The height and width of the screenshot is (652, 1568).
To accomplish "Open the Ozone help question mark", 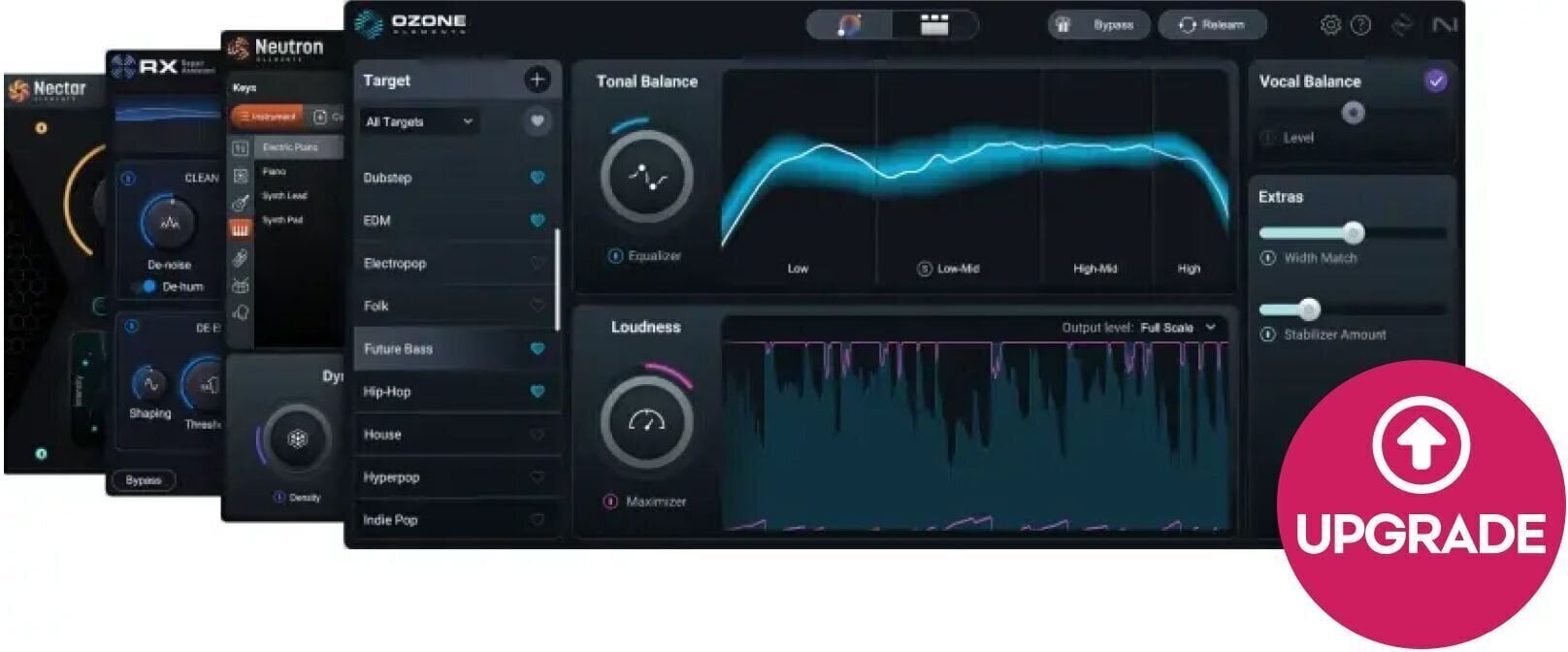I will (x=1361, y=25).
